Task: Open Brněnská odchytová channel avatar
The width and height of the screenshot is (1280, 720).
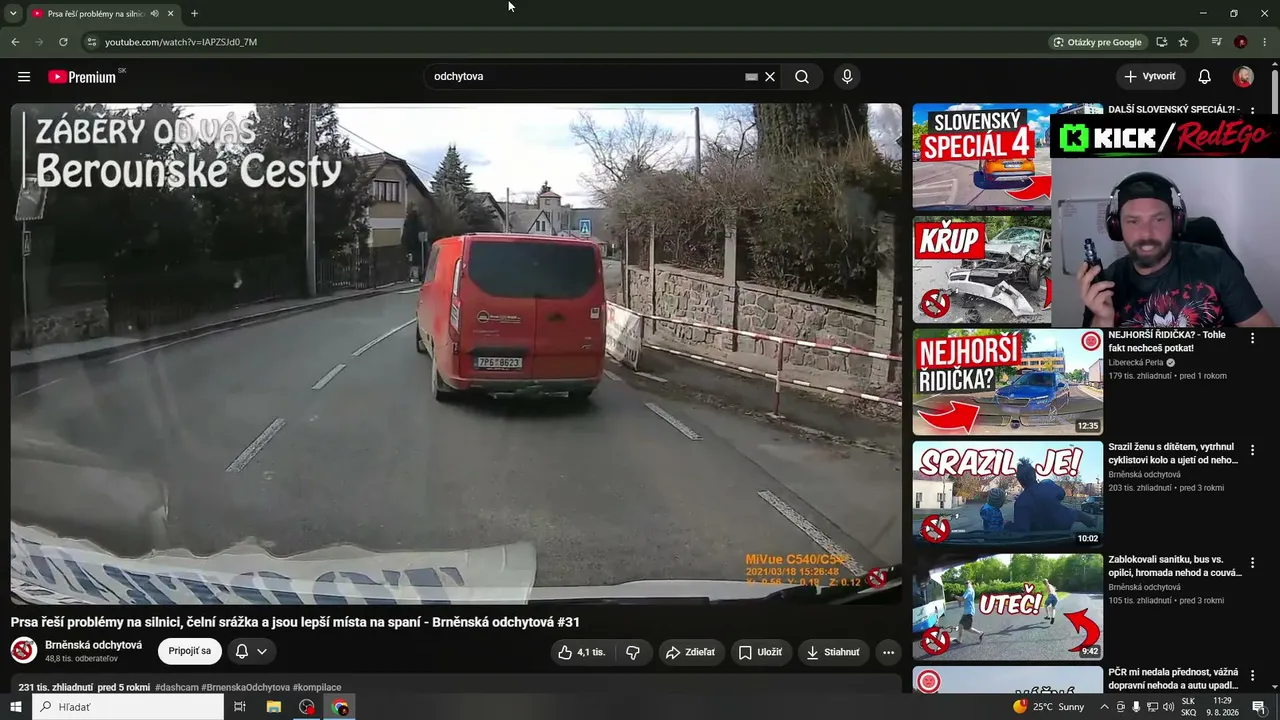Action: (x=24, y=651)
